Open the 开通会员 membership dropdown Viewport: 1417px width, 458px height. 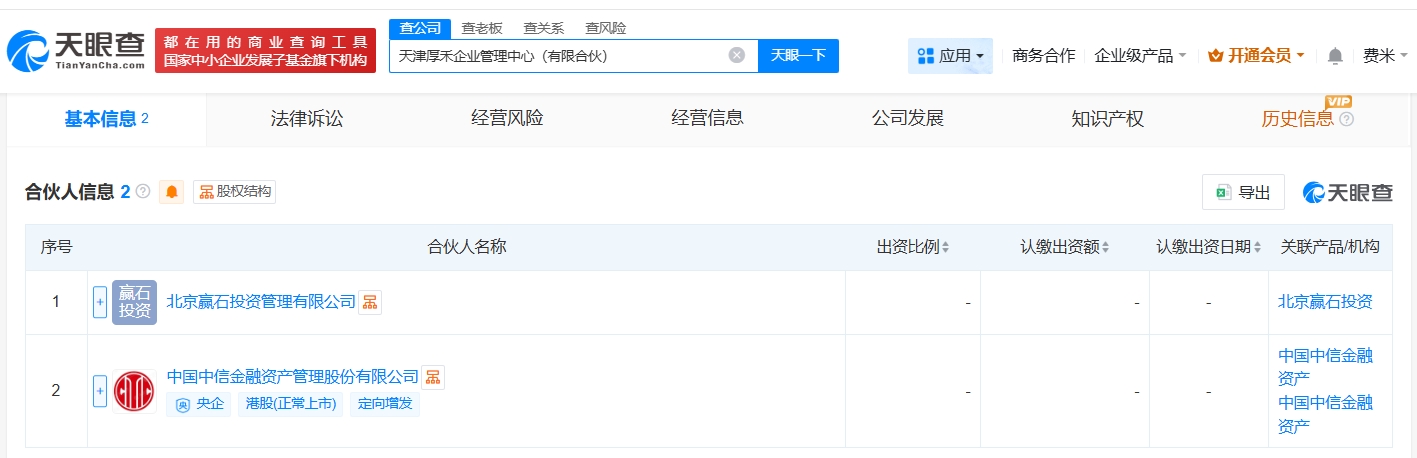1256,56
